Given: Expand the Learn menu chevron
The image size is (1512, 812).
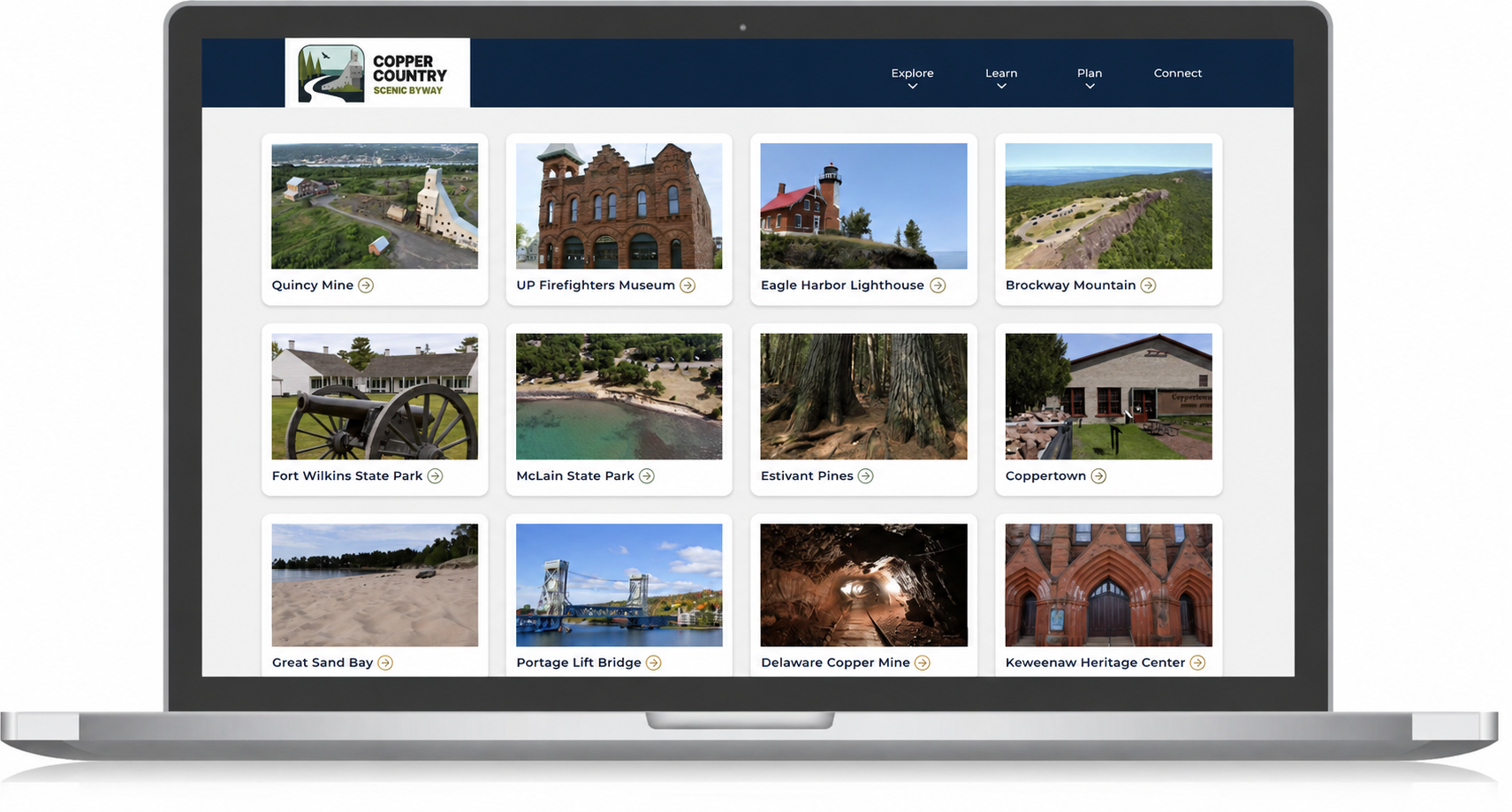Looking at the screenshot, I should click(1001, 87).
